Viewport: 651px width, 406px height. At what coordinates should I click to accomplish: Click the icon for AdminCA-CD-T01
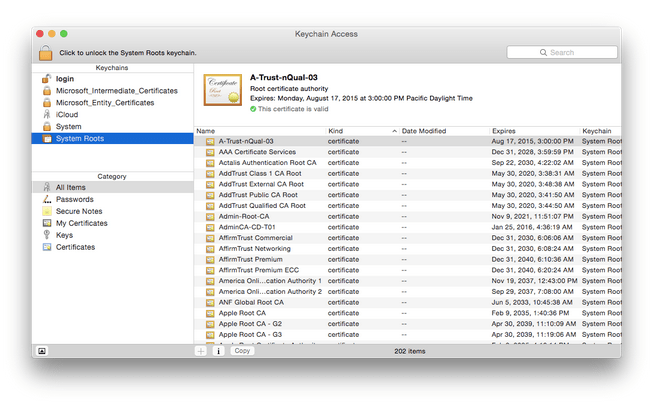tap(210, 228)
